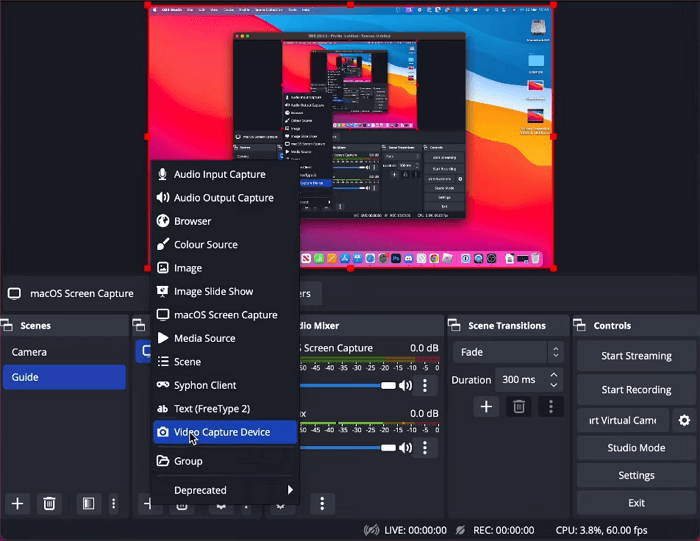Image resolution: width=700 pixels, height=541 pixels.
Task: Click the folder icon beside Group
Action: point(162,461)
